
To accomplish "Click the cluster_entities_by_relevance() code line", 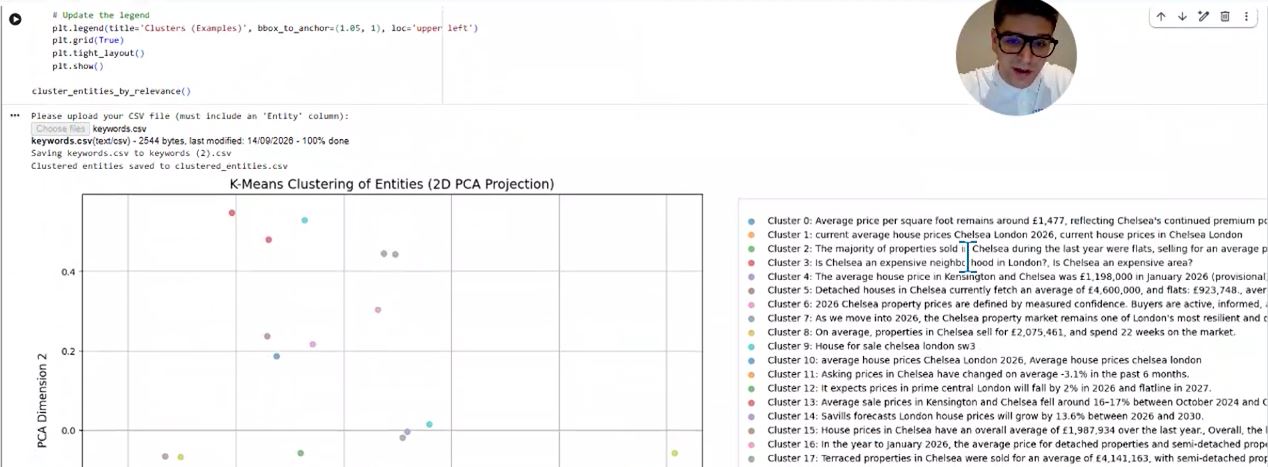I will [x=111, y=91].
